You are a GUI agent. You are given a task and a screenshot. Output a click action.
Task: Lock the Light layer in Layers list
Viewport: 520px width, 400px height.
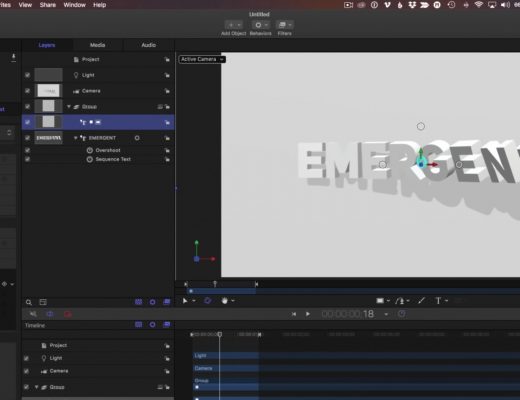tap(167, 75)
